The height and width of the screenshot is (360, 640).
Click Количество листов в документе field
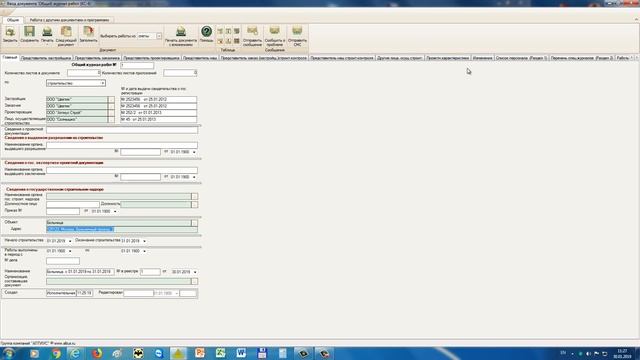(x=84, y=73)
